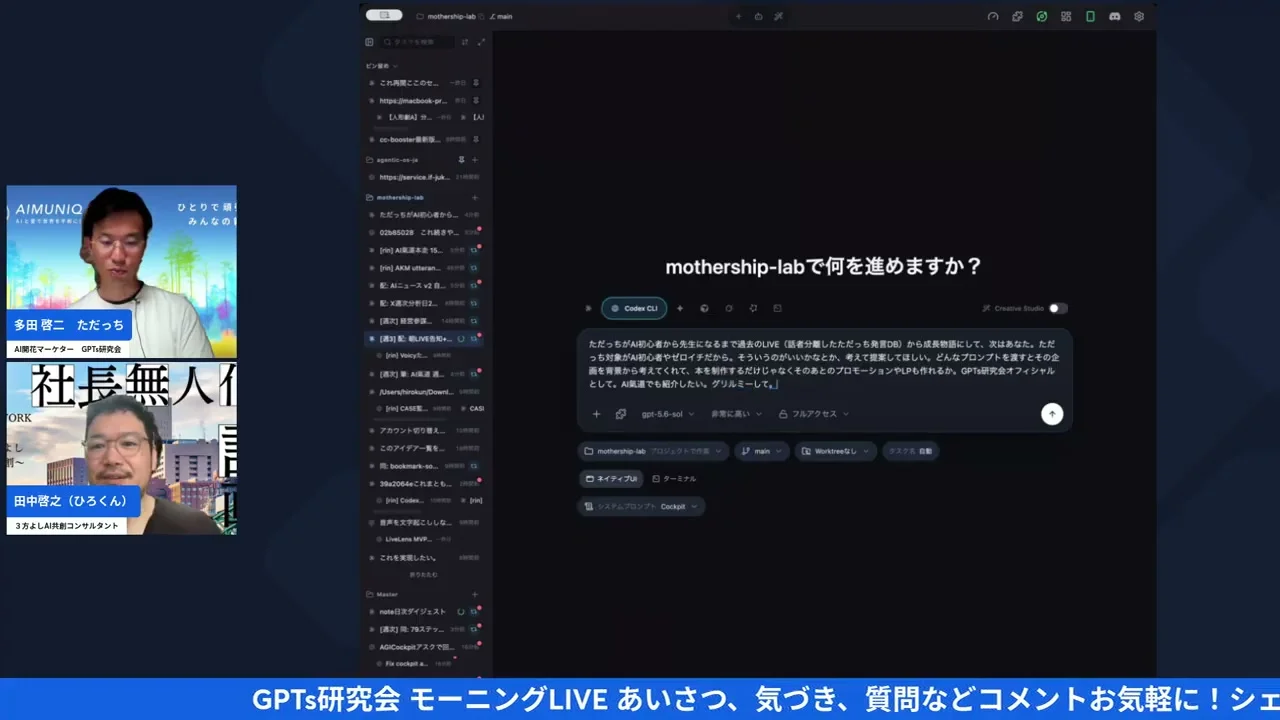Open the grid layout icon in top toolbar
Screen dimensions: 1280x720
click(1066, 17)
